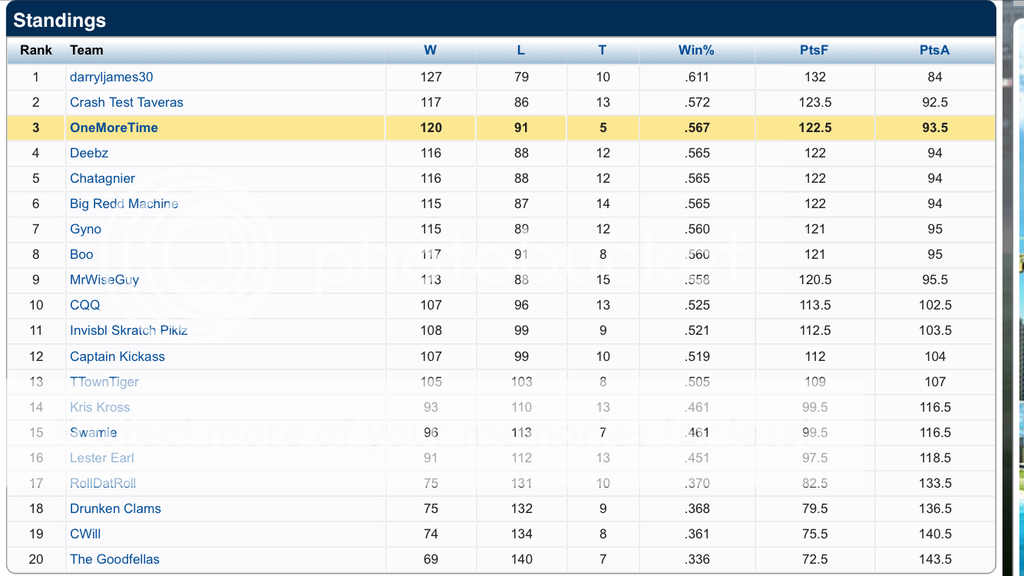Open the Crash Test Taveras team page
This screenshot has height=576, width=1024.
click(x=126, y=102)
